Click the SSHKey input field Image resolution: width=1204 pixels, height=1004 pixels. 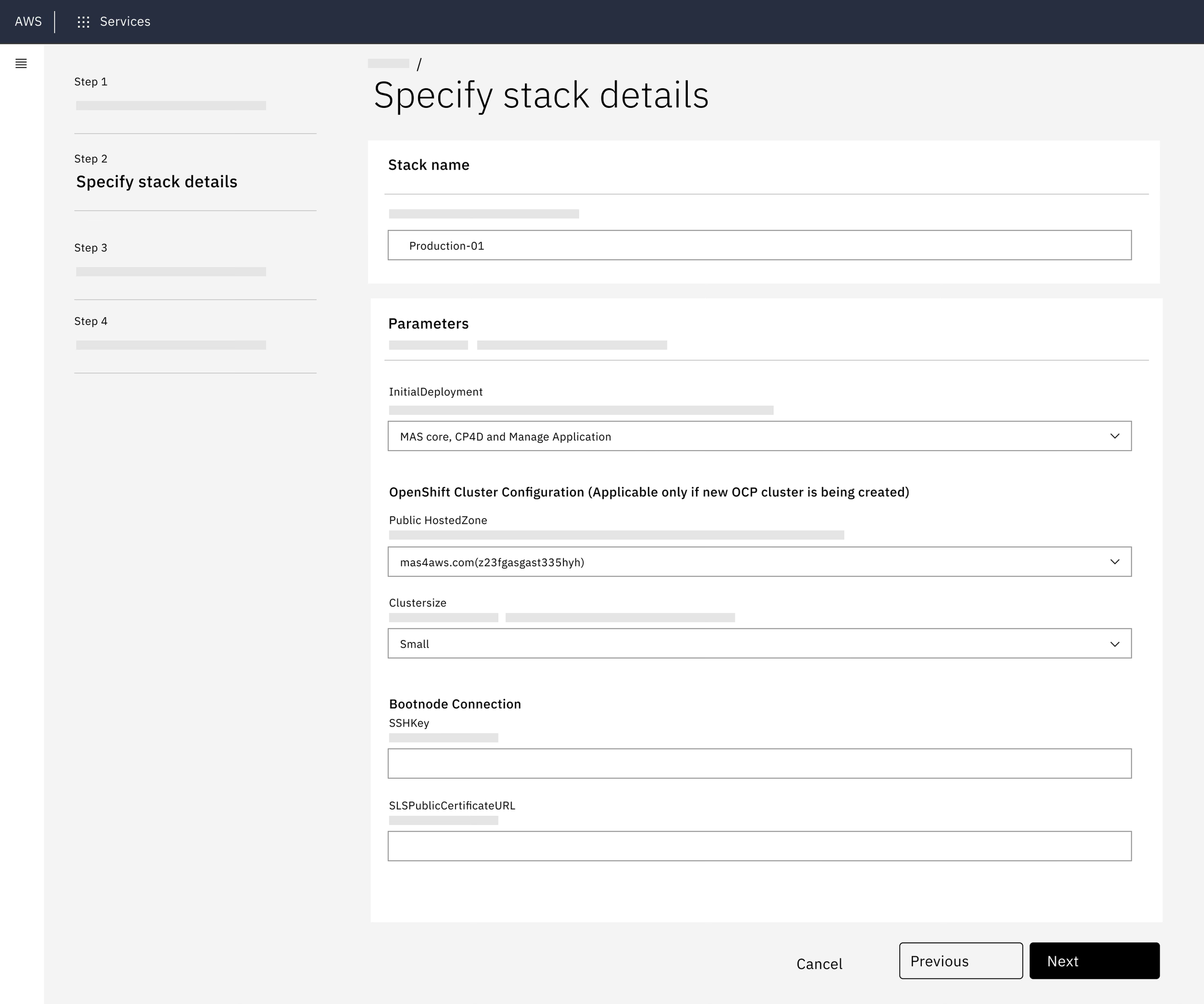pyautogui.click(x=759, y=763)
